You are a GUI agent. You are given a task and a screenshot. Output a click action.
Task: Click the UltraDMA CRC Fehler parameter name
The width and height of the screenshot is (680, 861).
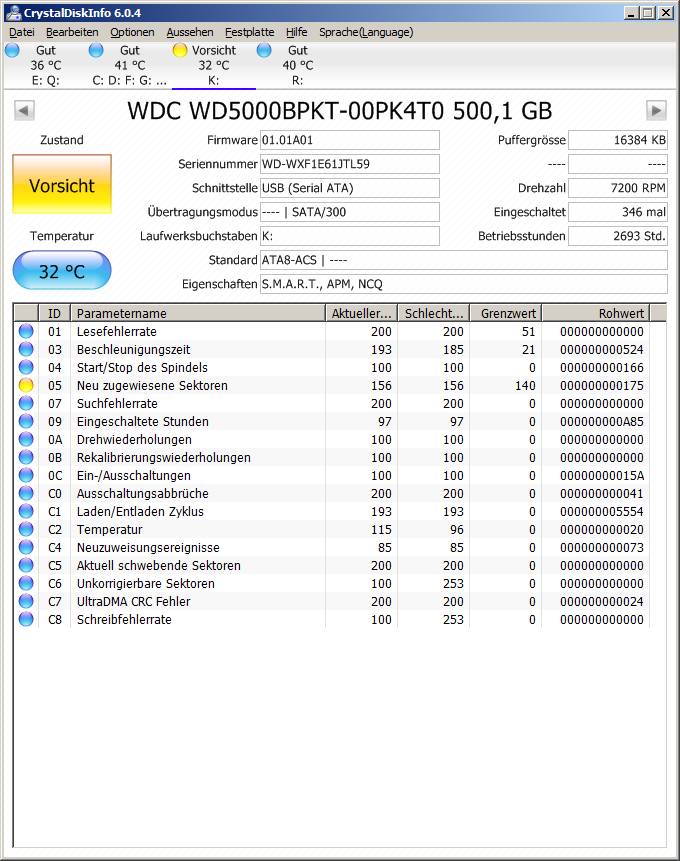pos(133,602)
